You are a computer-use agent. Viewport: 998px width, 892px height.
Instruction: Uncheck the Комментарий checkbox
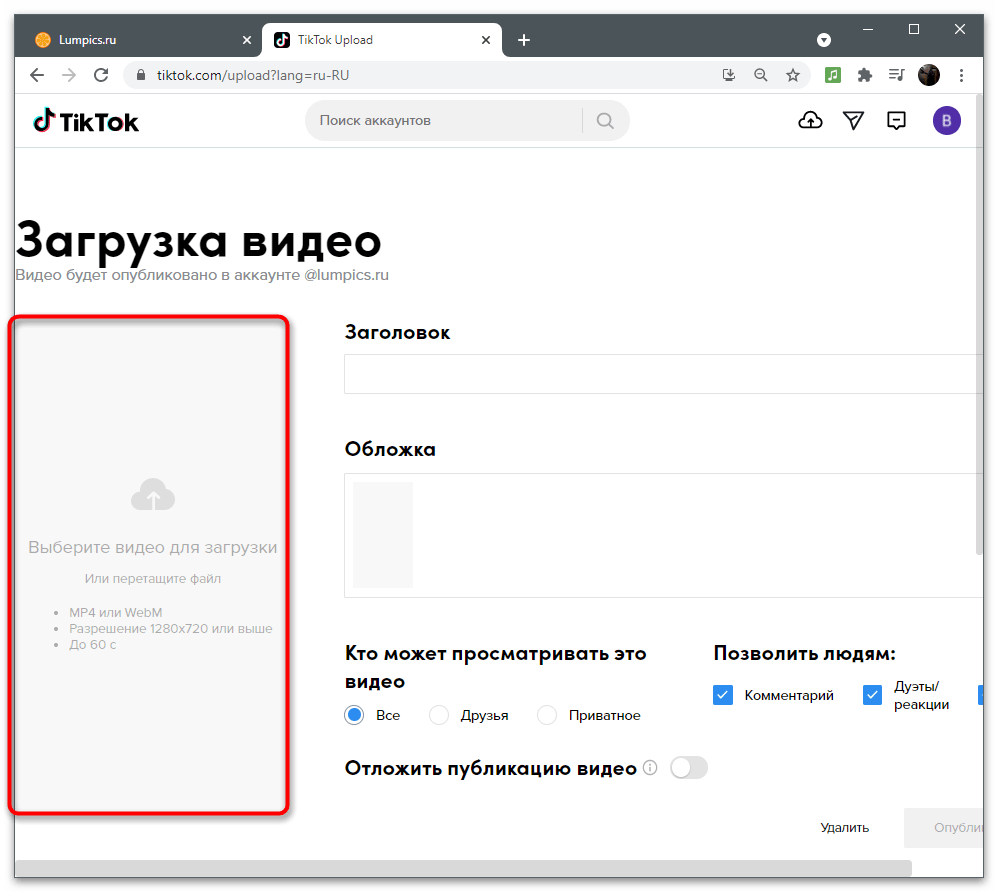(723, 694)
